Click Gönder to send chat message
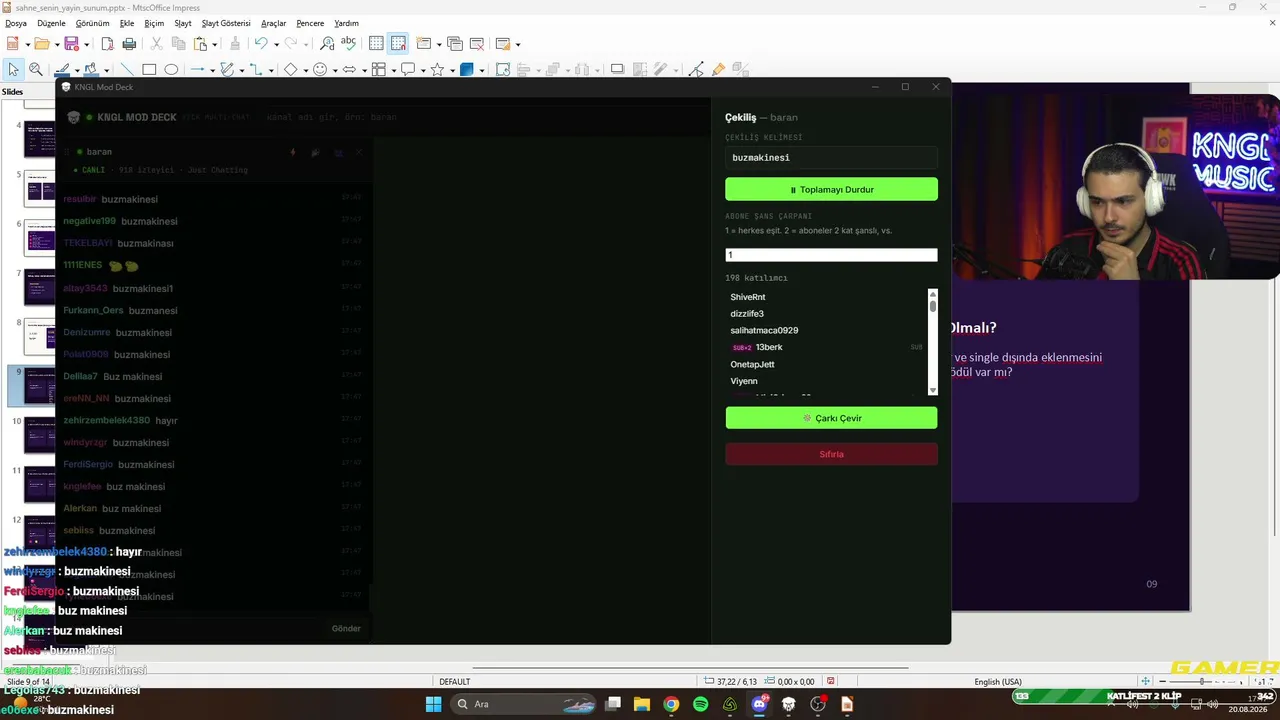This screenshot has height=720, width=1280. point(346,628)
